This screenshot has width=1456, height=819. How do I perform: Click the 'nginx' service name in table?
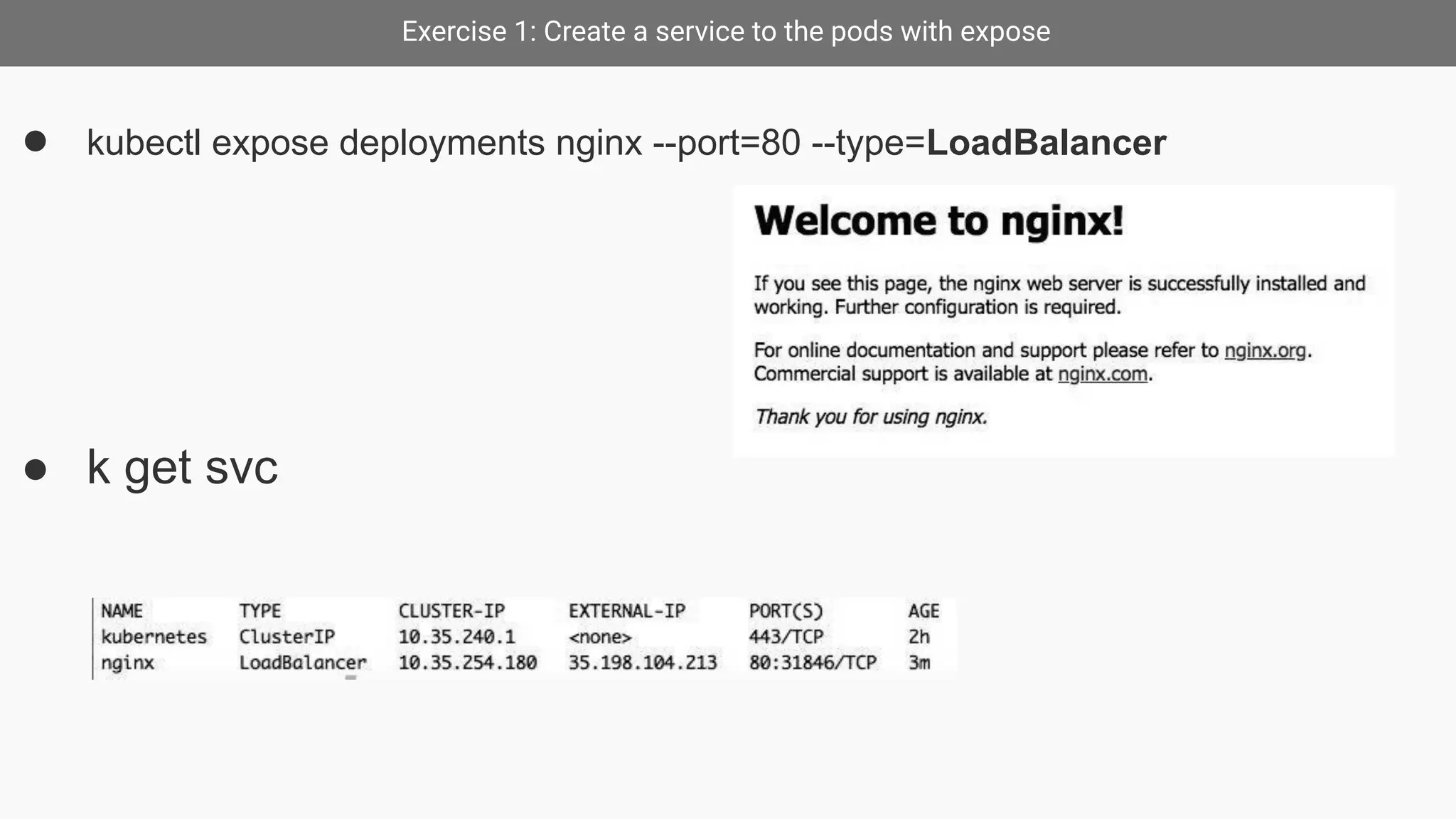point(127,663)
